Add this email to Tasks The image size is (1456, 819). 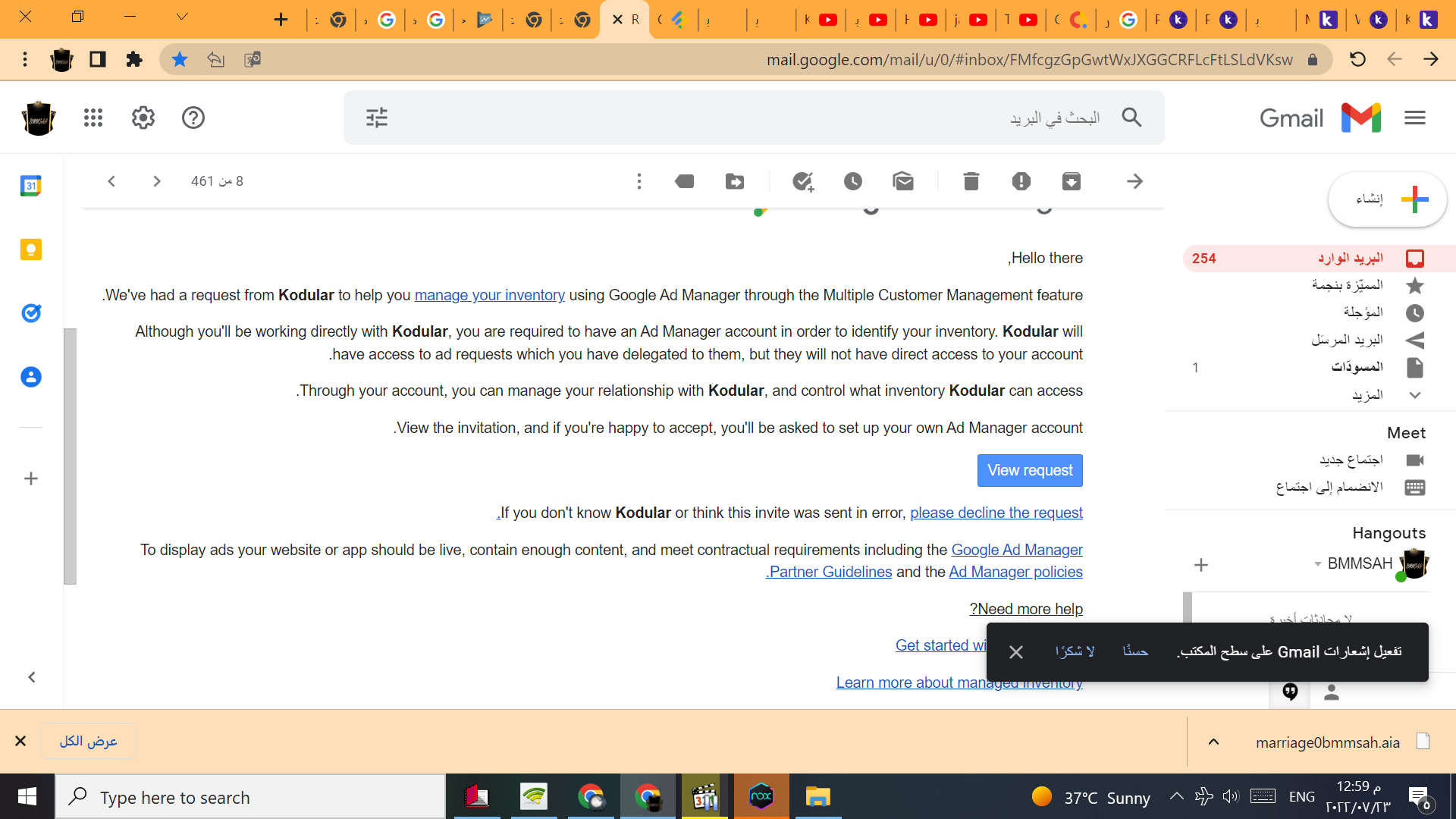(x=803, y=181)
